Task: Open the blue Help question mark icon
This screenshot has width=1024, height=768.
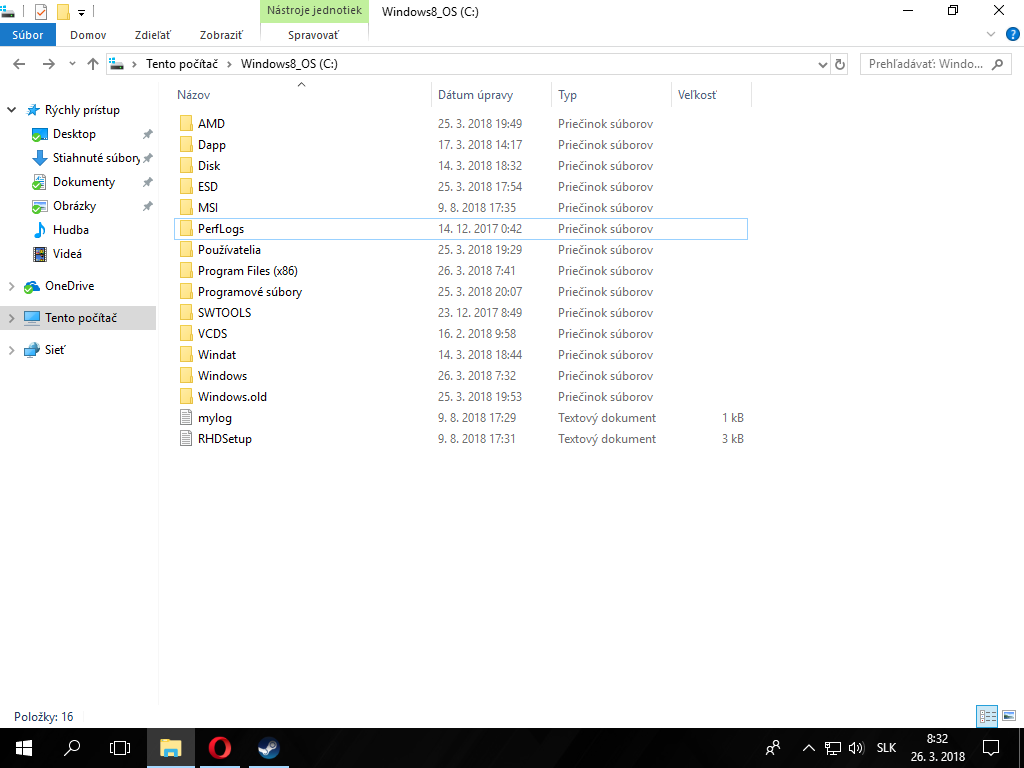Action: point(1013,35)
